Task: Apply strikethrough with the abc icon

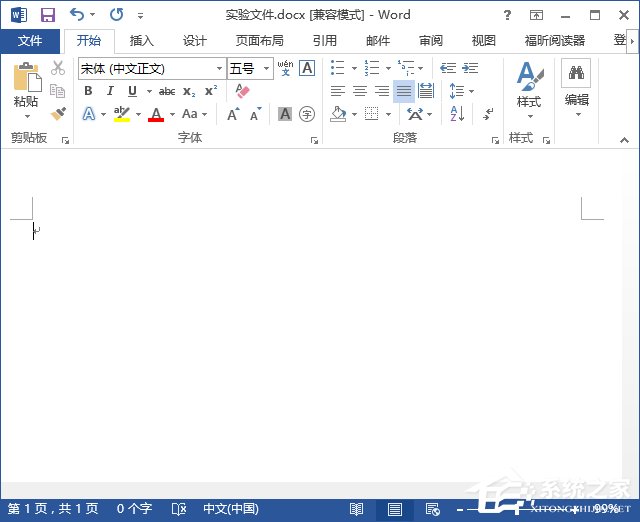Action: (167, 91)
